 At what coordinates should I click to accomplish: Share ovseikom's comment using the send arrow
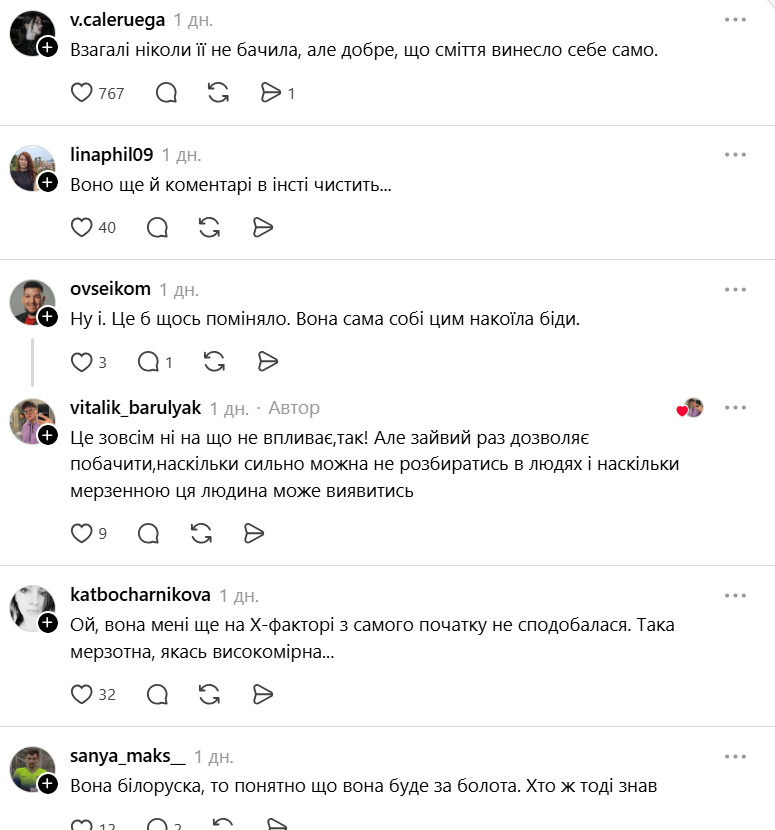point(267,362)
